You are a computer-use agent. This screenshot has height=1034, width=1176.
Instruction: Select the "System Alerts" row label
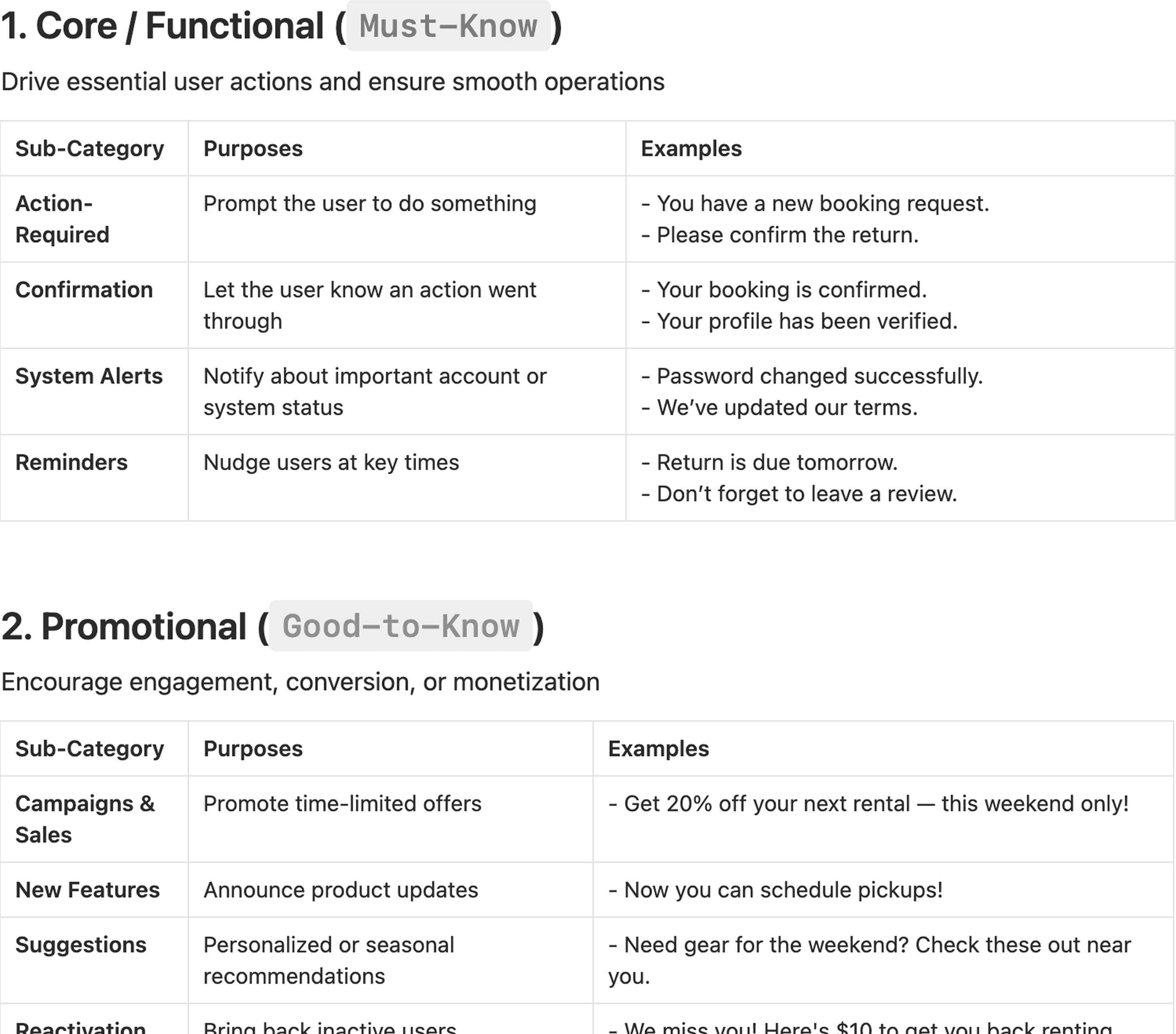(x=89, y=376)
